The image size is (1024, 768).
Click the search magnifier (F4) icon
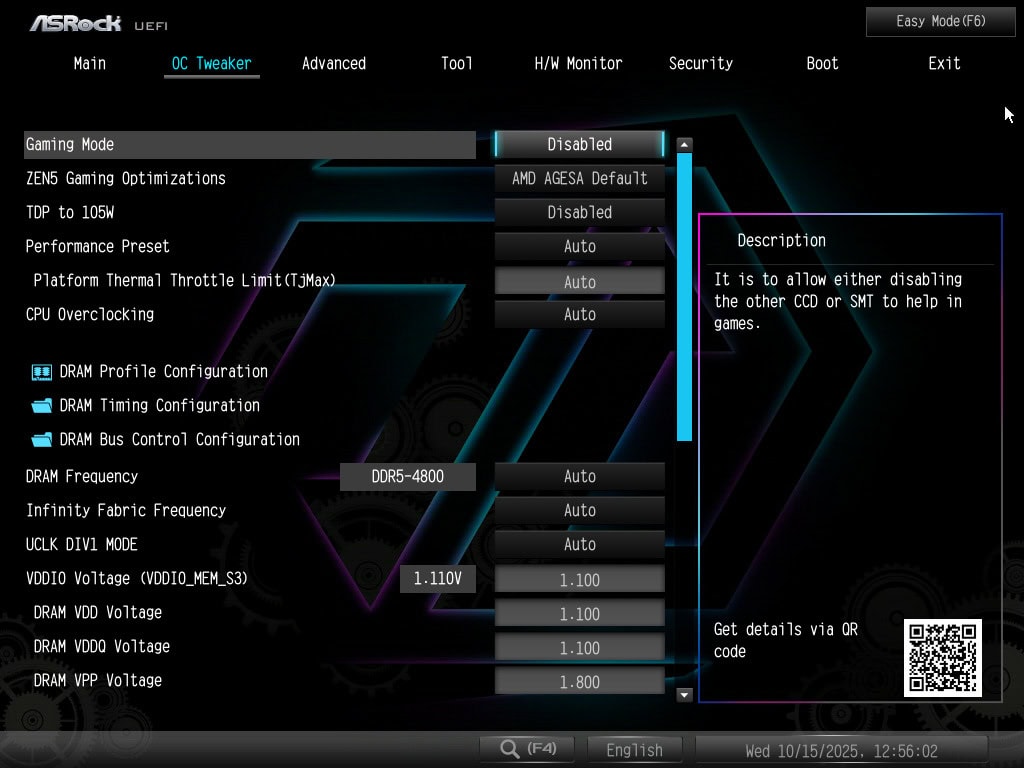[510, 749]
